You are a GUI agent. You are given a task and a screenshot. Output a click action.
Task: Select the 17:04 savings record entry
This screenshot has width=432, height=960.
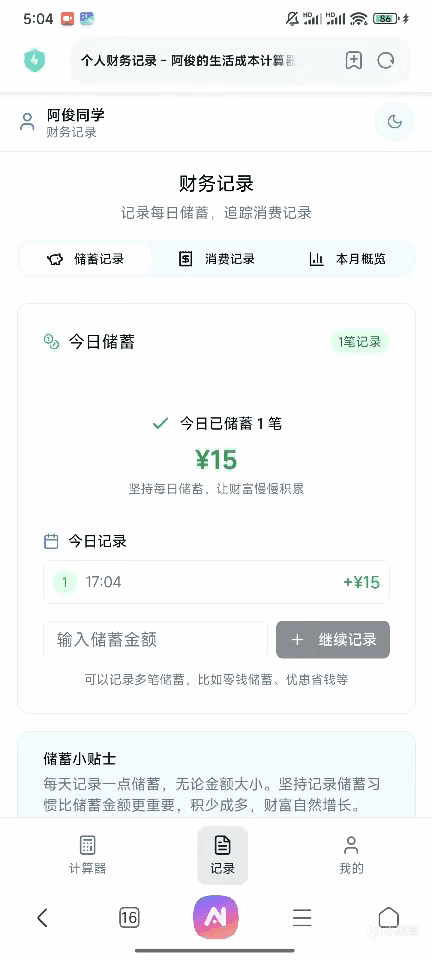coord(217,582)
